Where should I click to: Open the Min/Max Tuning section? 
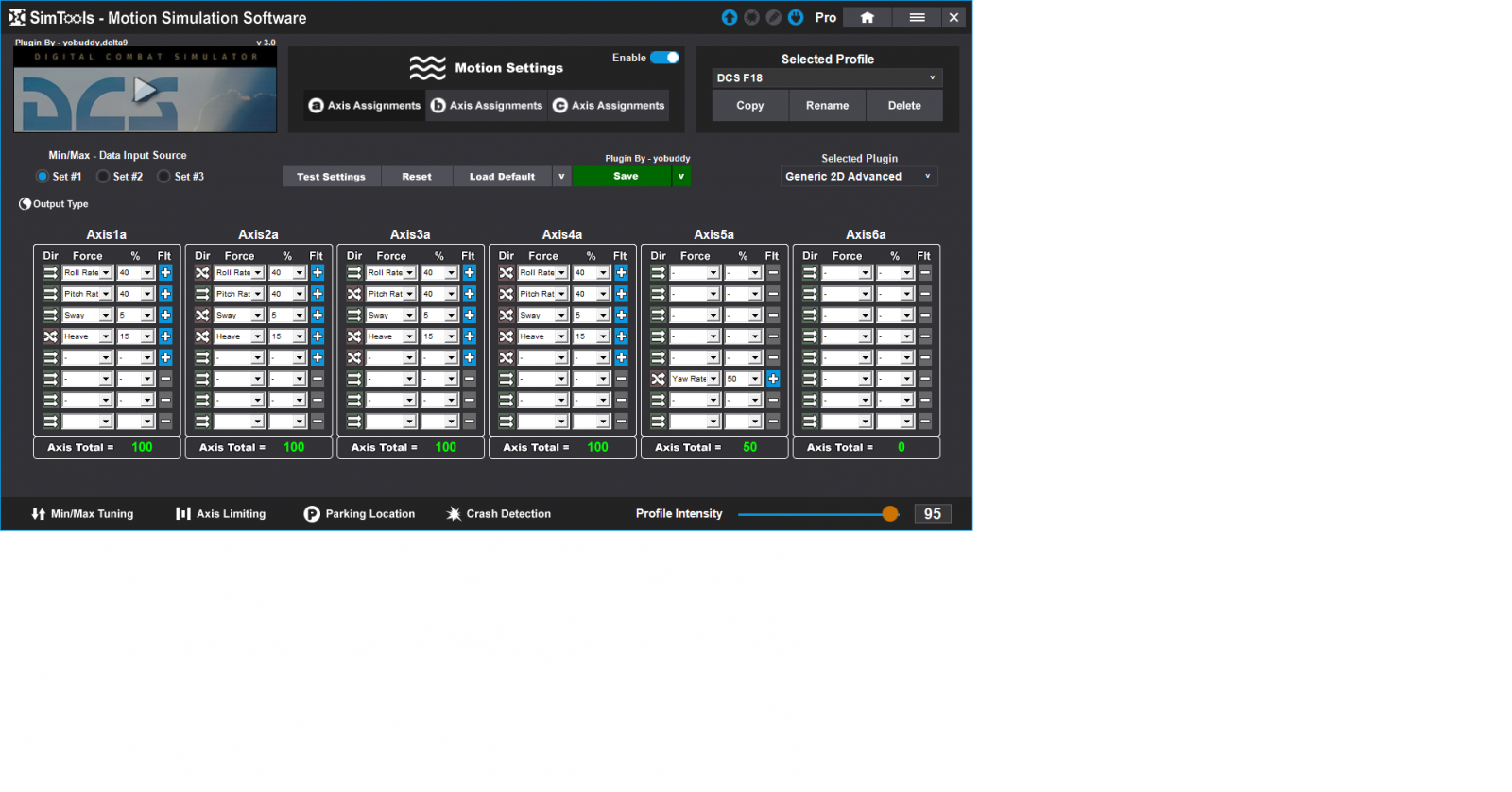(x=82, y=513)
